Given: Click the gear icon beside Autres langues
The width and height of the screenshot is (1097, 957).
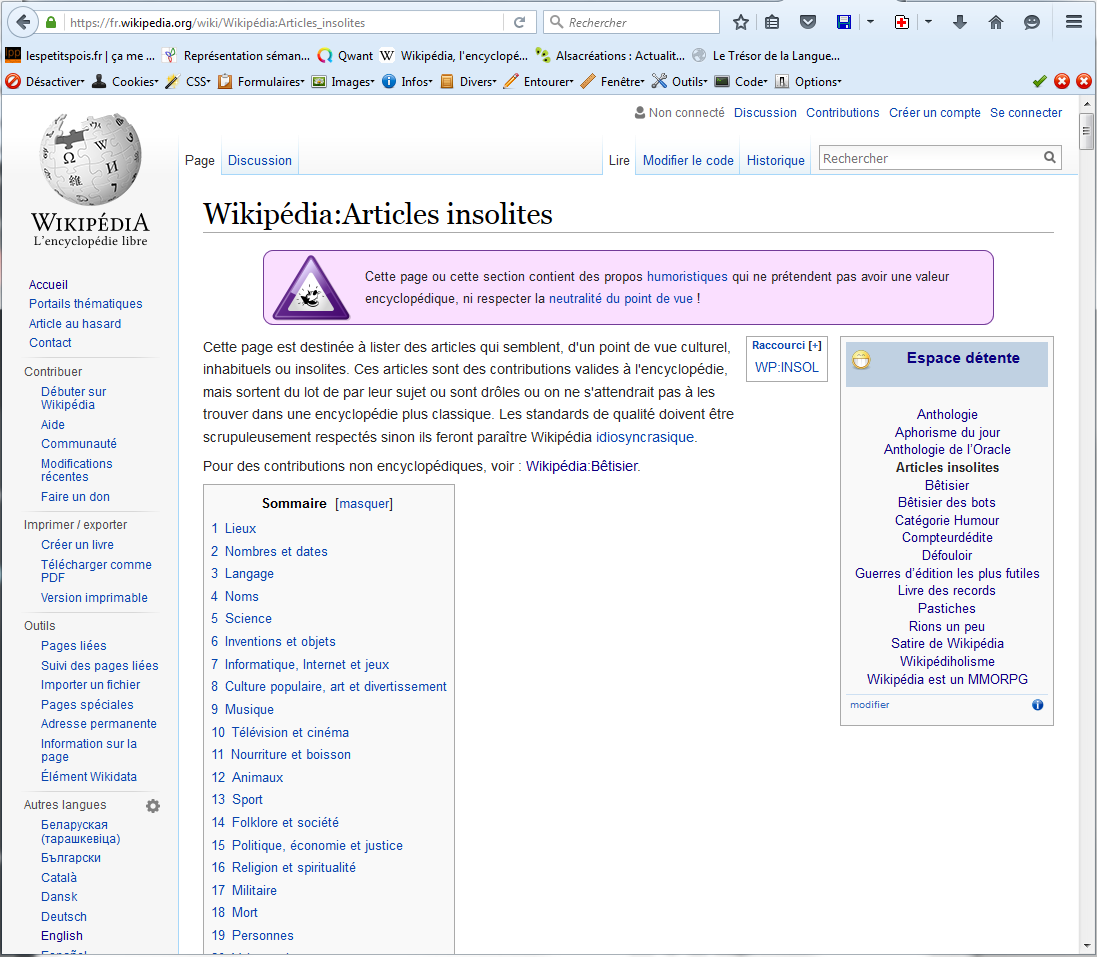Looking at the screenshot, I should pos(153,806).
